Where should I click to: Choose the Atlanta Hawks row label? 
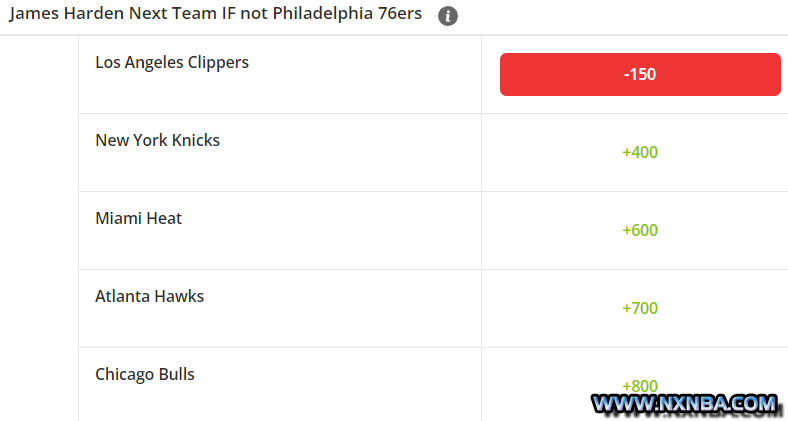pyautogui.click(x=149, y=296)
